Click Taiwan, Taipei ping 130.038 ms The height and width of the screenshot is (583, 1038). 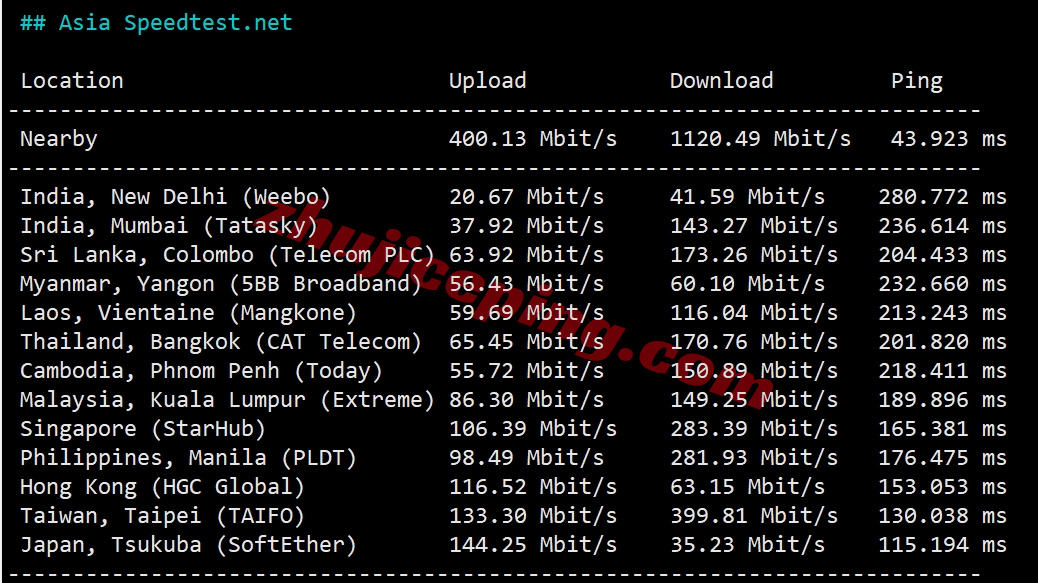pos(942,516)
